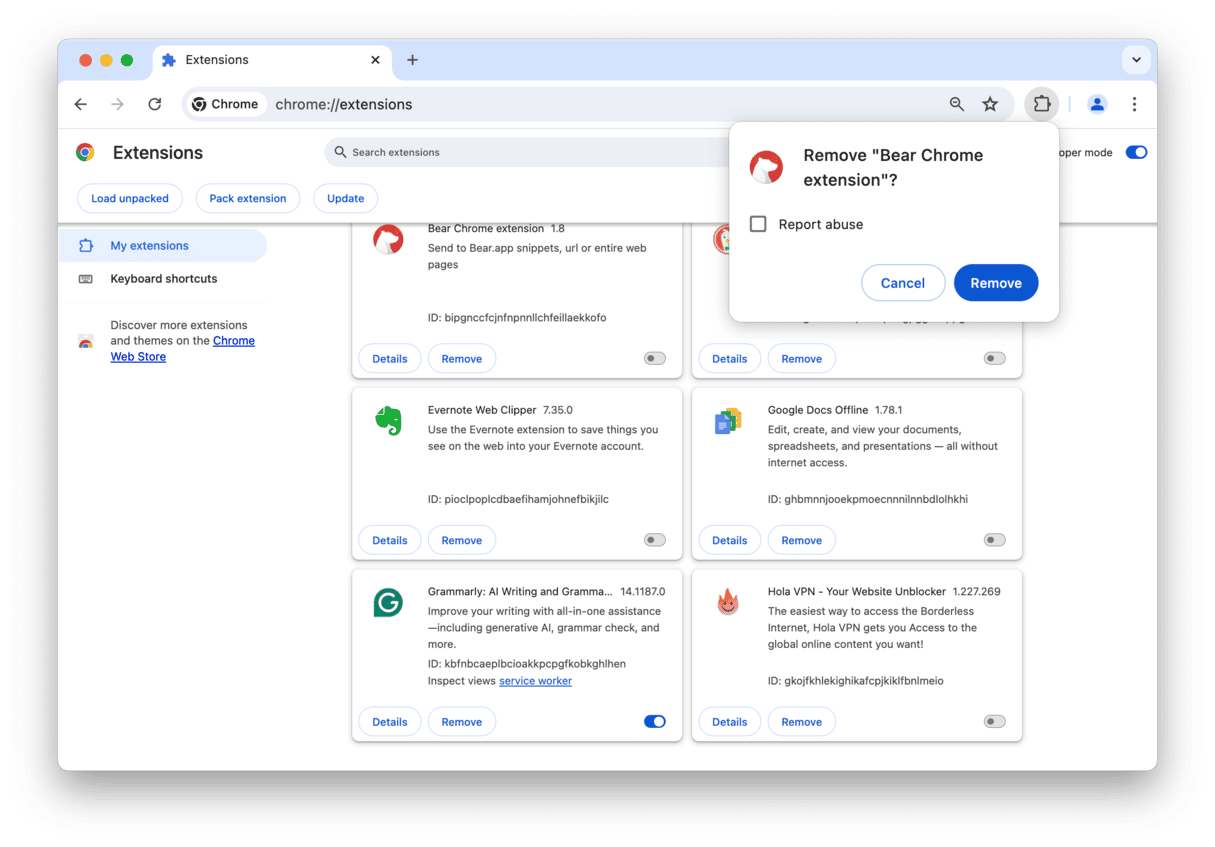Enable the Google Docs Offline toggle
Image resolution: width=1215 pixels, height=847 pixels.
pos(995,540)
